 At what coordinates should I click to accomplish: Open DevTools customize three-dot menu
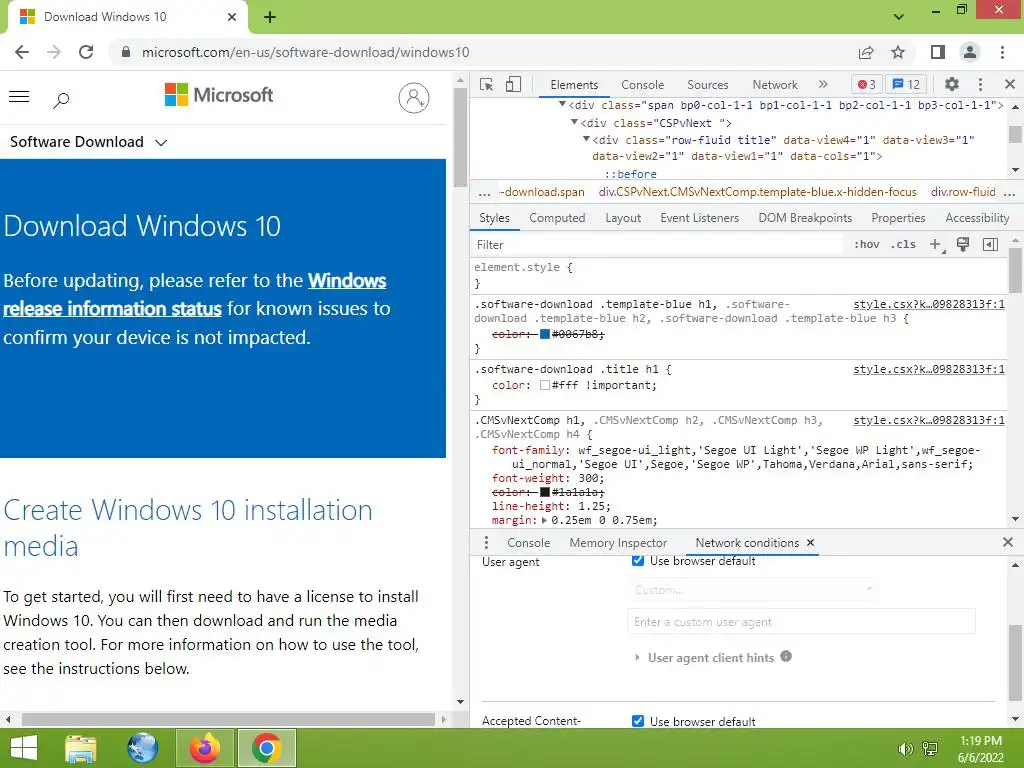coord(980,84)
